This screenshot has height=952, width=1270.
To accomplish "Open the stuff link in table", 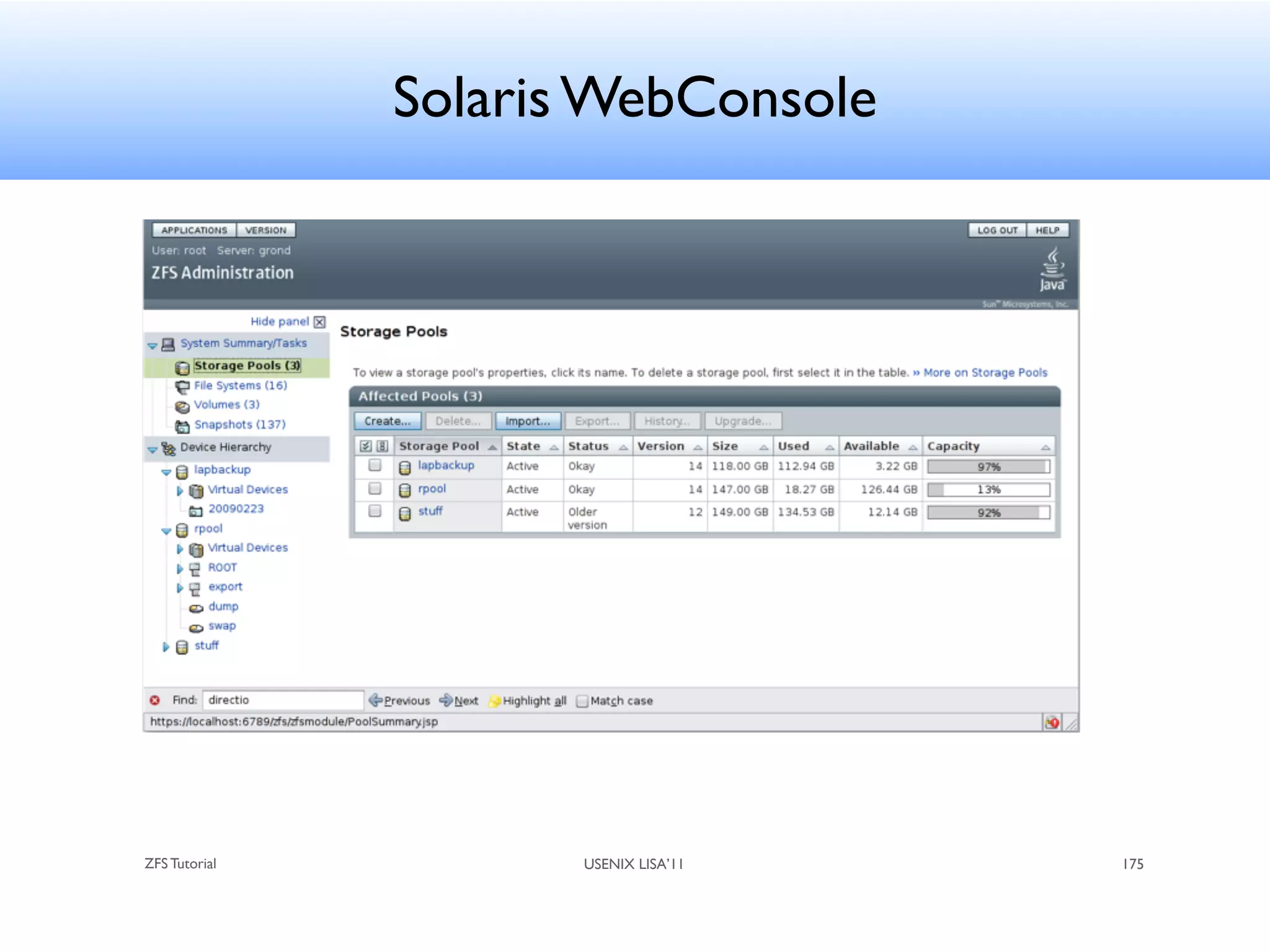I will [430, 511].
